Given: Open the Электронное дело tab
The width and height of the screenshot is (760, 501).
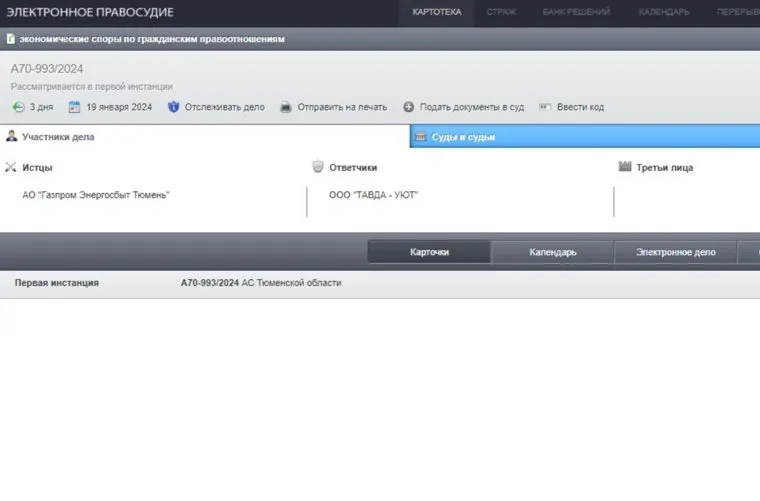Looking at the screenshot, I should click(675, 252).
